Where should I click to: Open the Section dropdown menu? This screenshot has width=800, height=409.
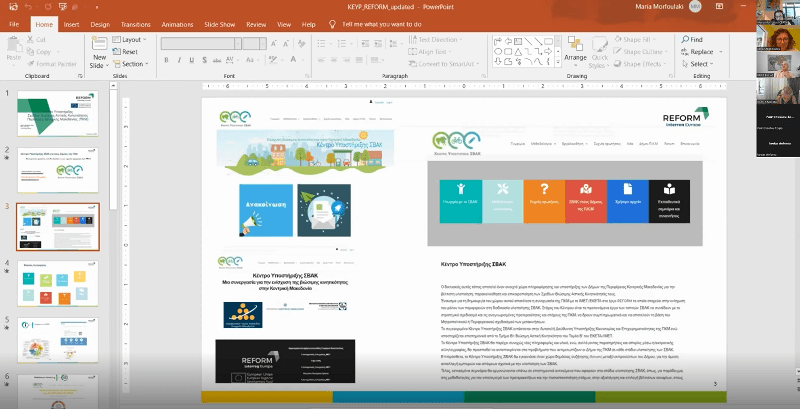click(x=131, y=64)
